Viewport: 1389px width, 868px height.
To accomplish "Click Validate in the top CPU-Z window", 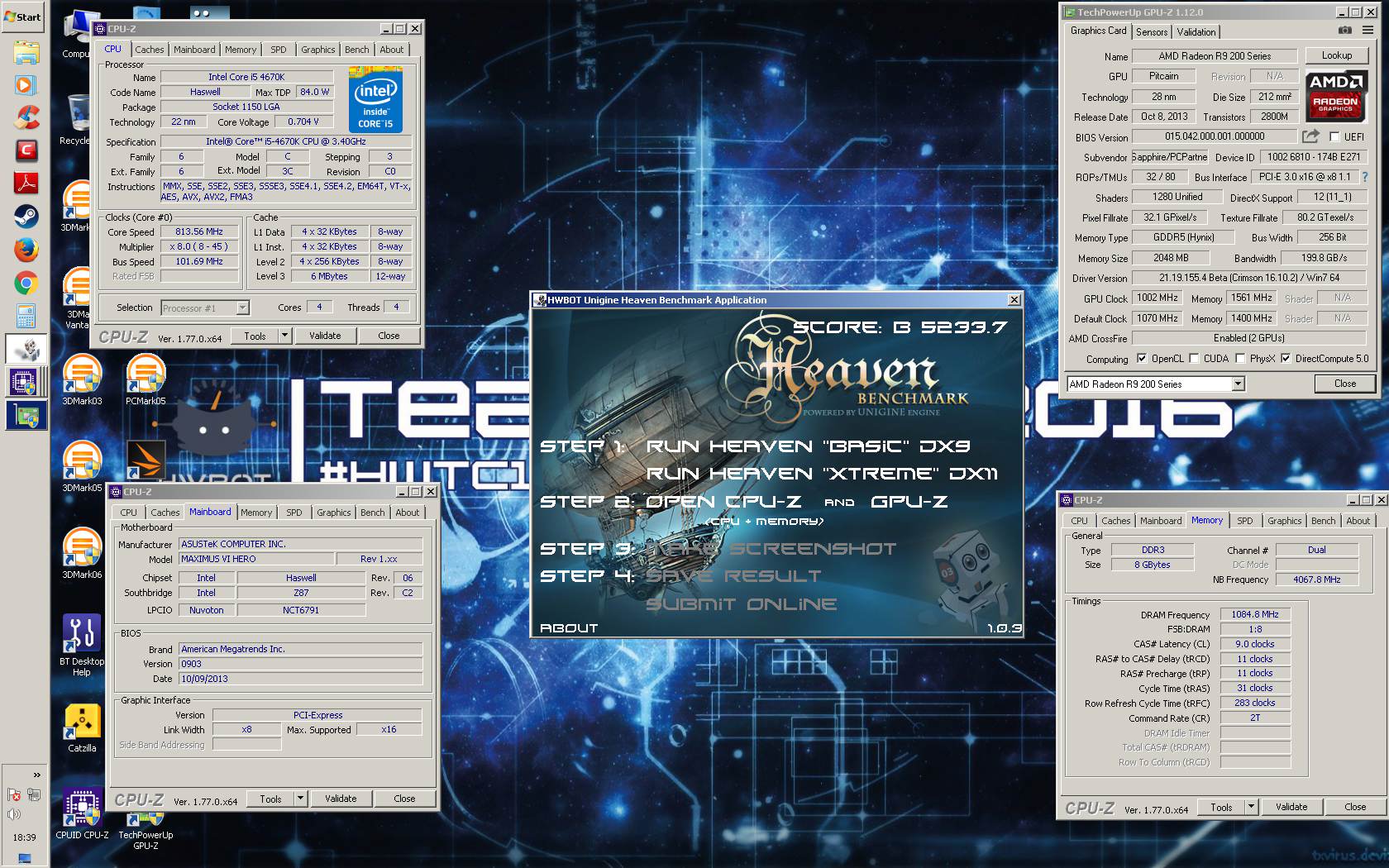I will 325,336.
